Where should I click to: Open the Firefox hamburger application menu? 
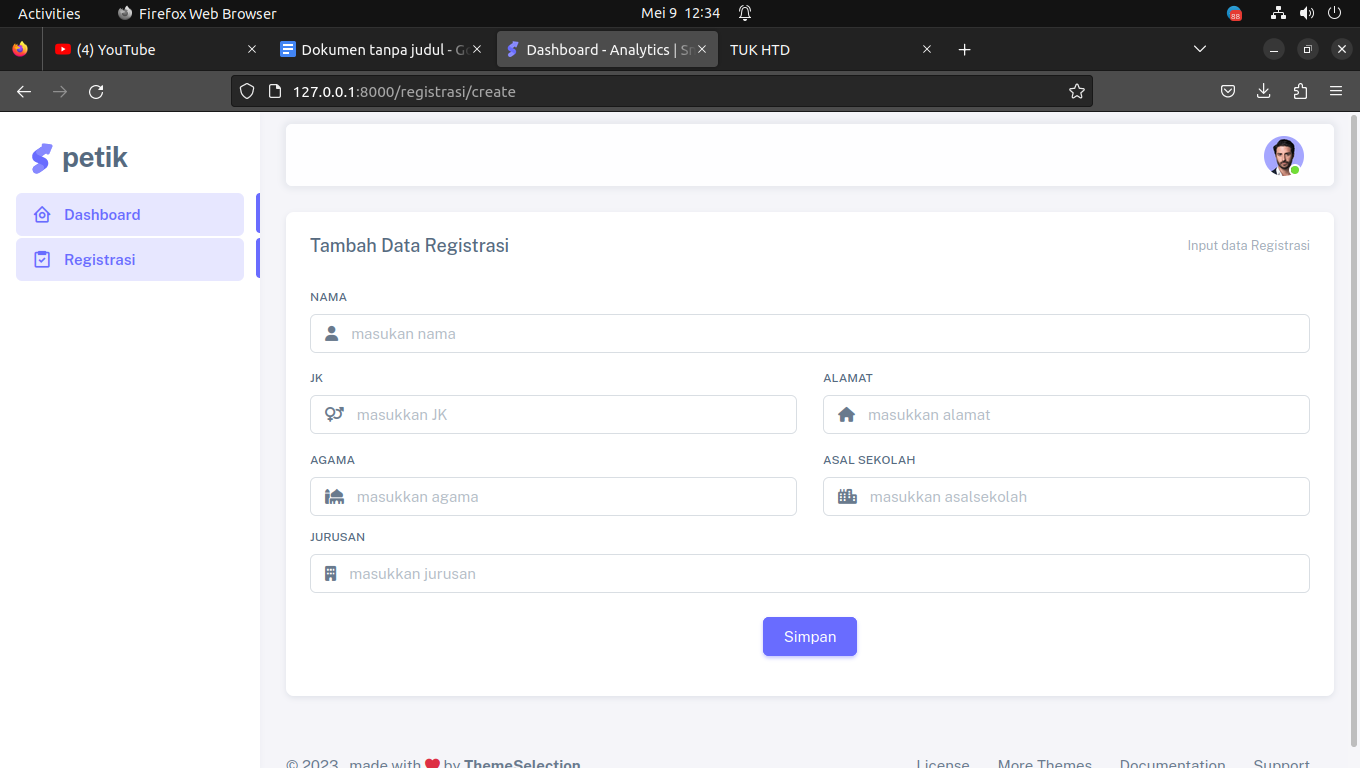(x=1336, y=91)
